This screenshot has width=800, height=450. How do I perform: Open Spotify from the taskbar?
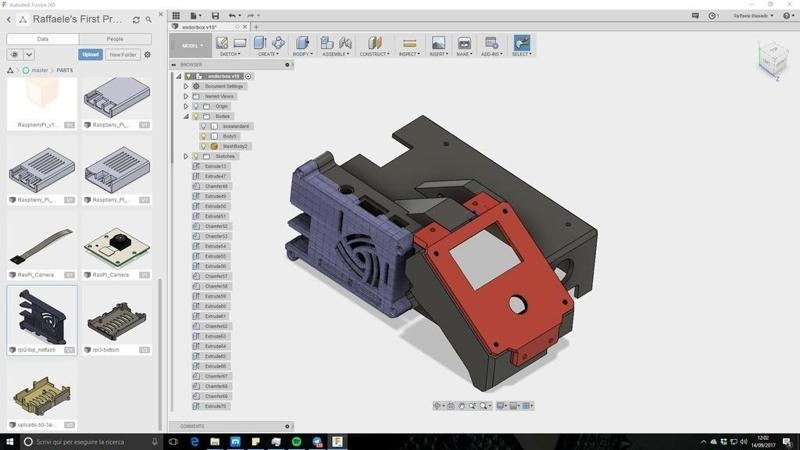tap(296, 442)
